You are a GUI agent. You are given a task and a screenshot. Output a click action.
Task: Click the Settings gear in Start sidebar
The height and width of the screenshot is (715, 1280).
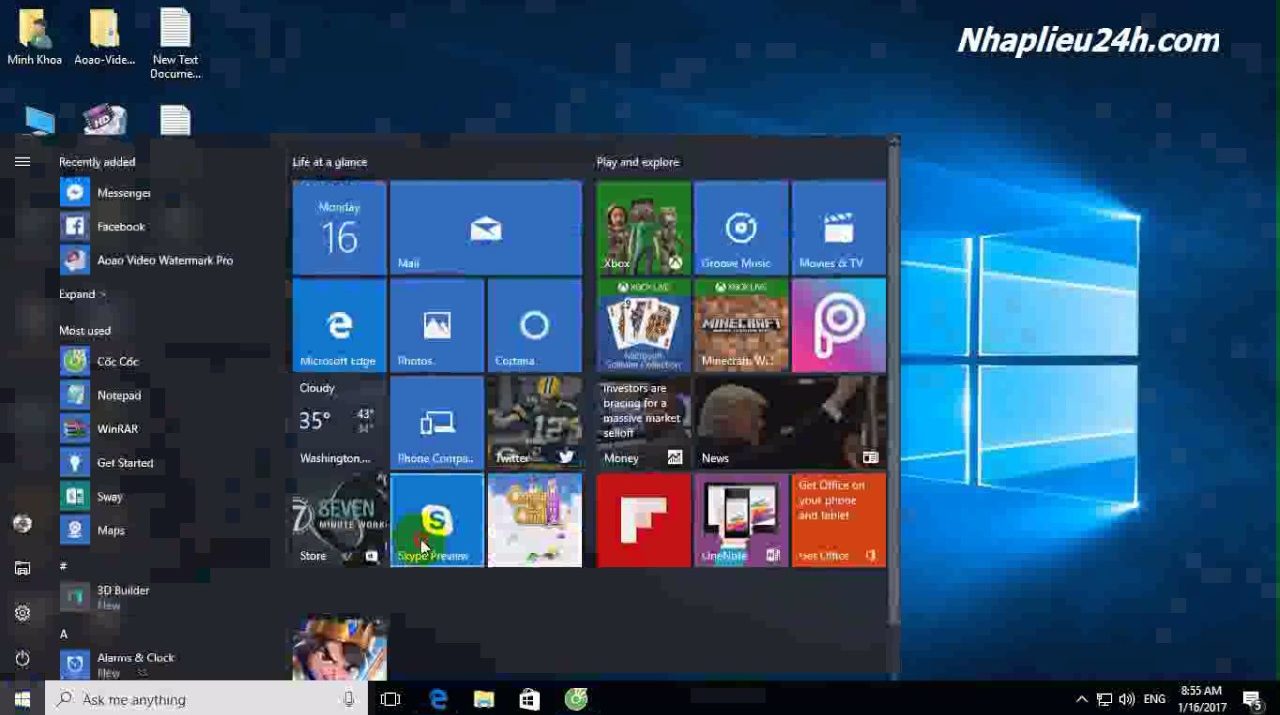click(22, 613)
